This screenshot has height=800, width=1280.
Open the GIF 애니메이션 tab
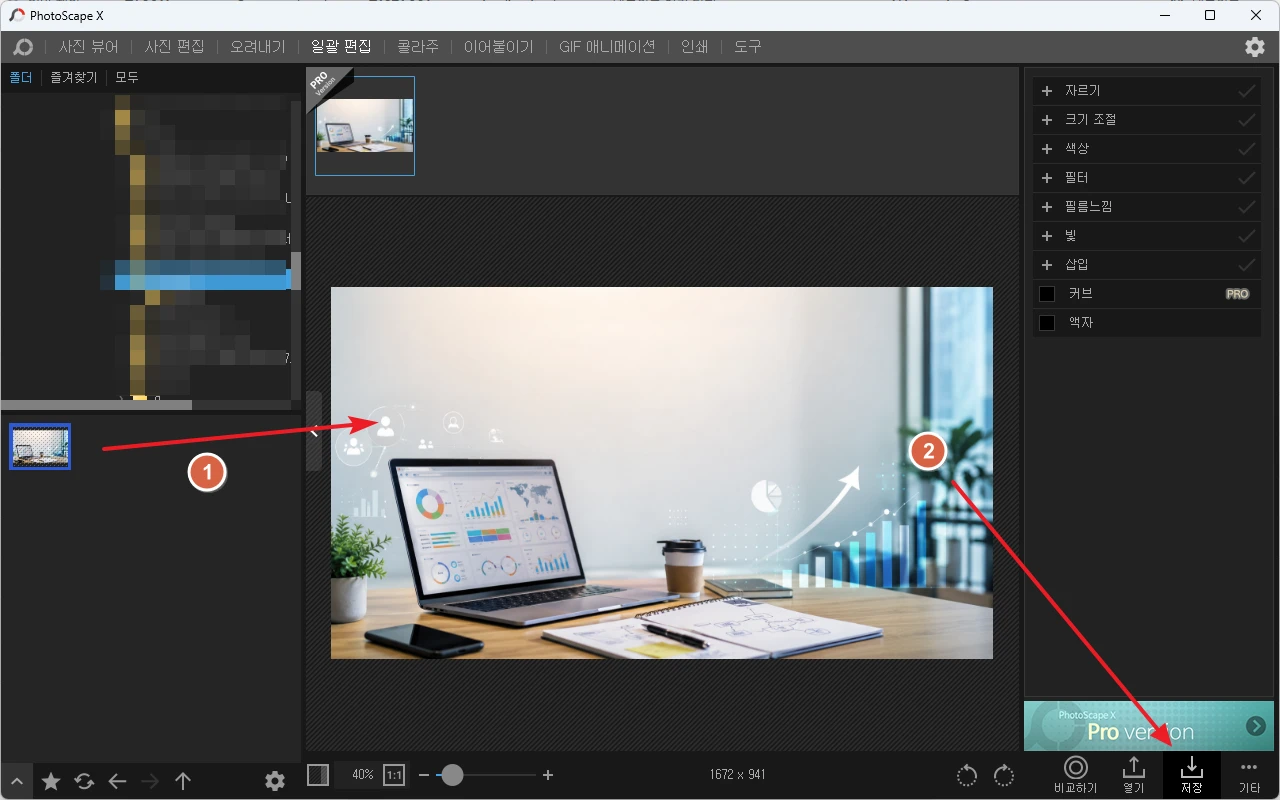(607, 47)
